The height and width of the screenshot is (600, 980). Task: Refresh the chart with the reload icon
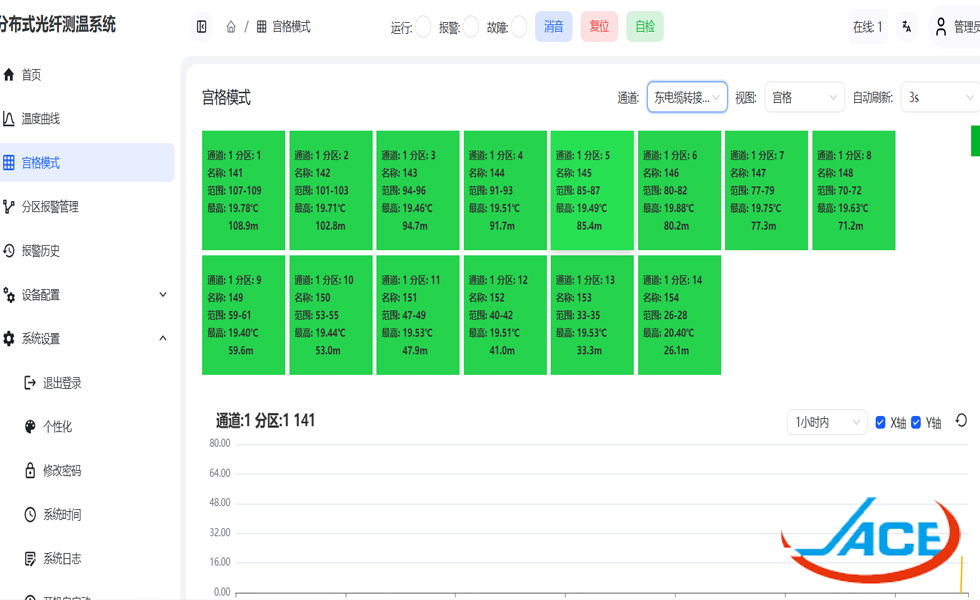click(961, 421)
